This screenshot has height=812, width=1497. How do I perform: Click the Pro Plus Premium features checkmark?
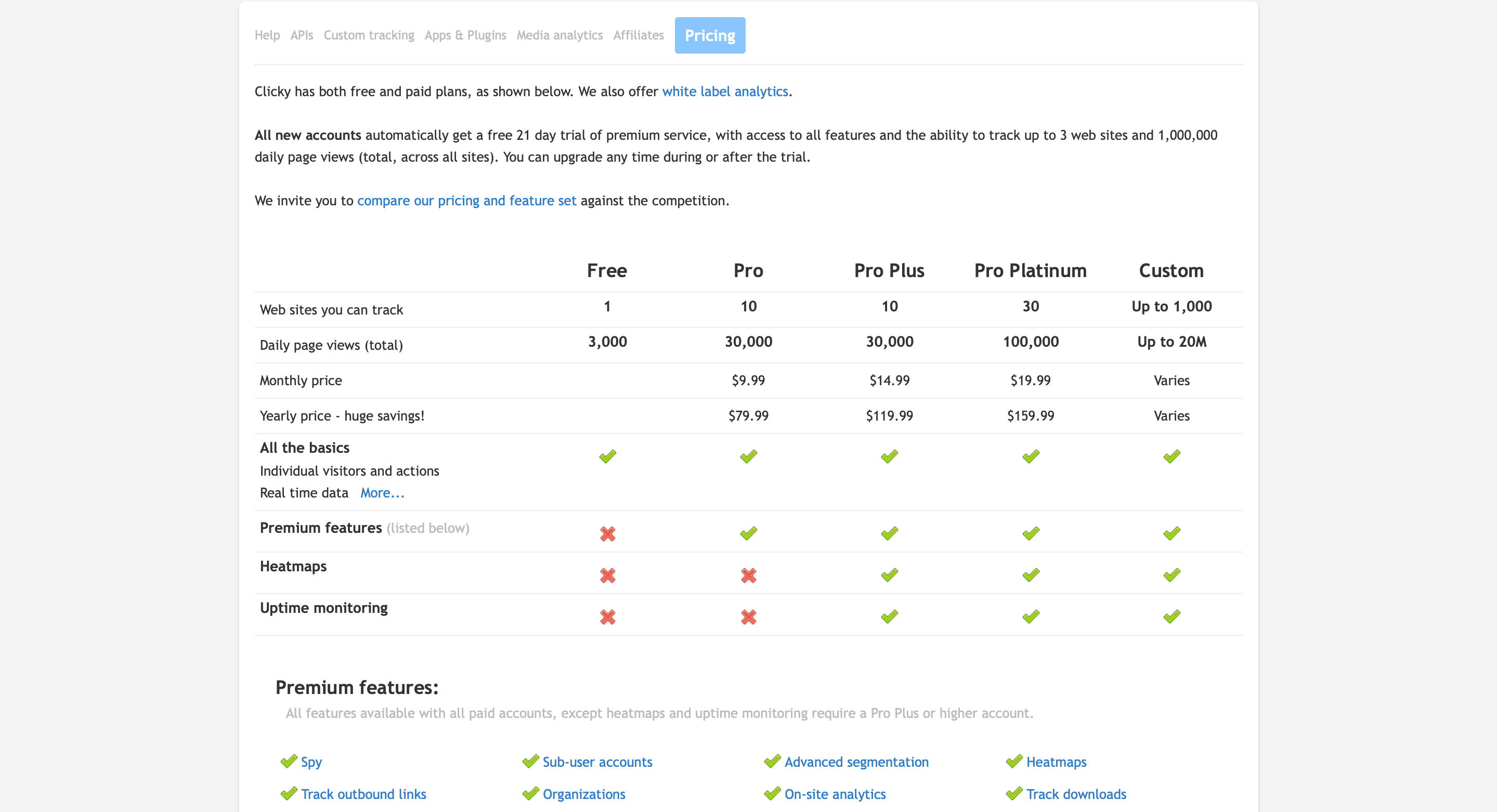pos(889,533)
